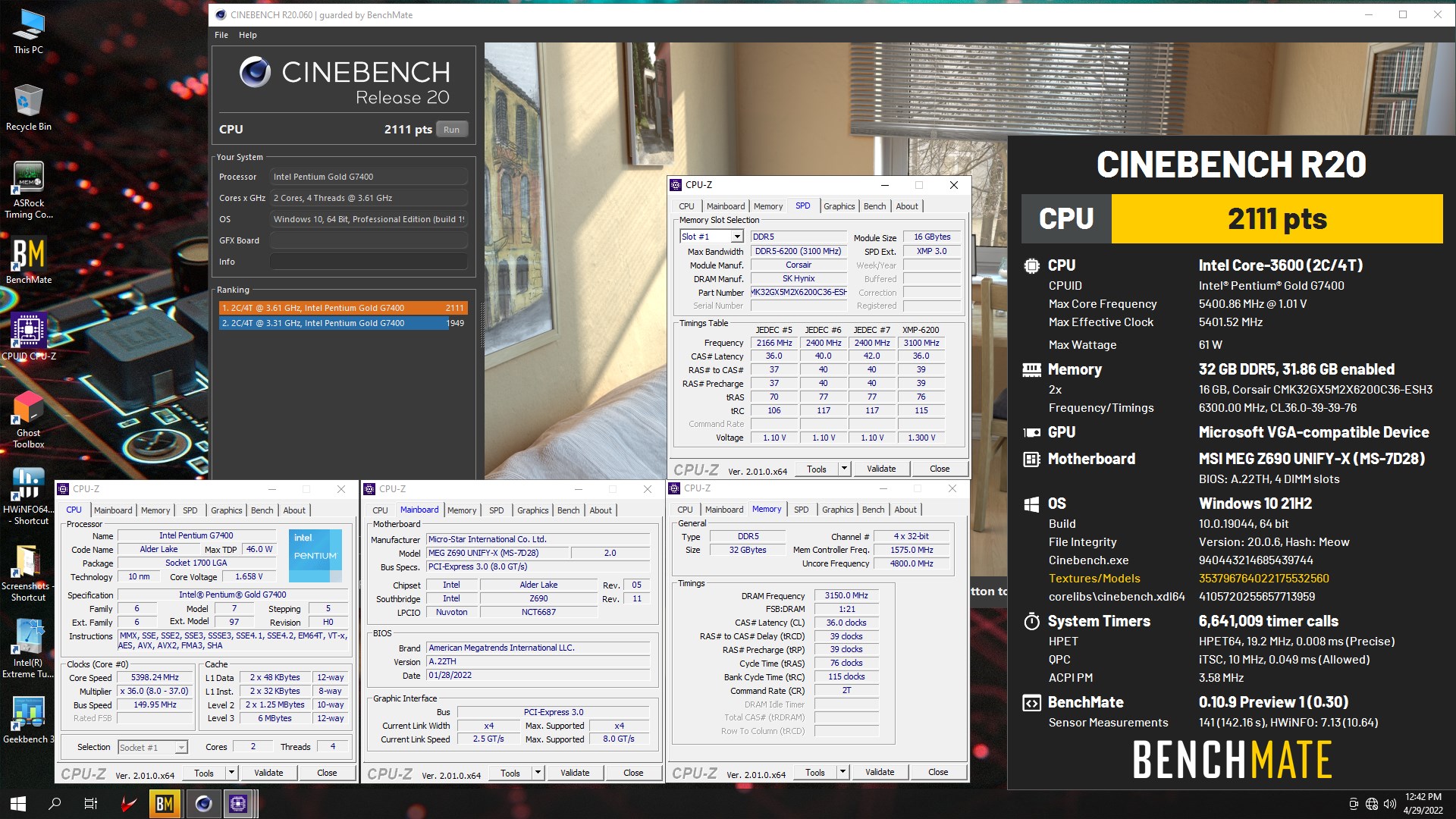Open taskbar search magnifier
Image resolution: width=1456 pixels, height=819 pixels.
click(x=55, y=803)
